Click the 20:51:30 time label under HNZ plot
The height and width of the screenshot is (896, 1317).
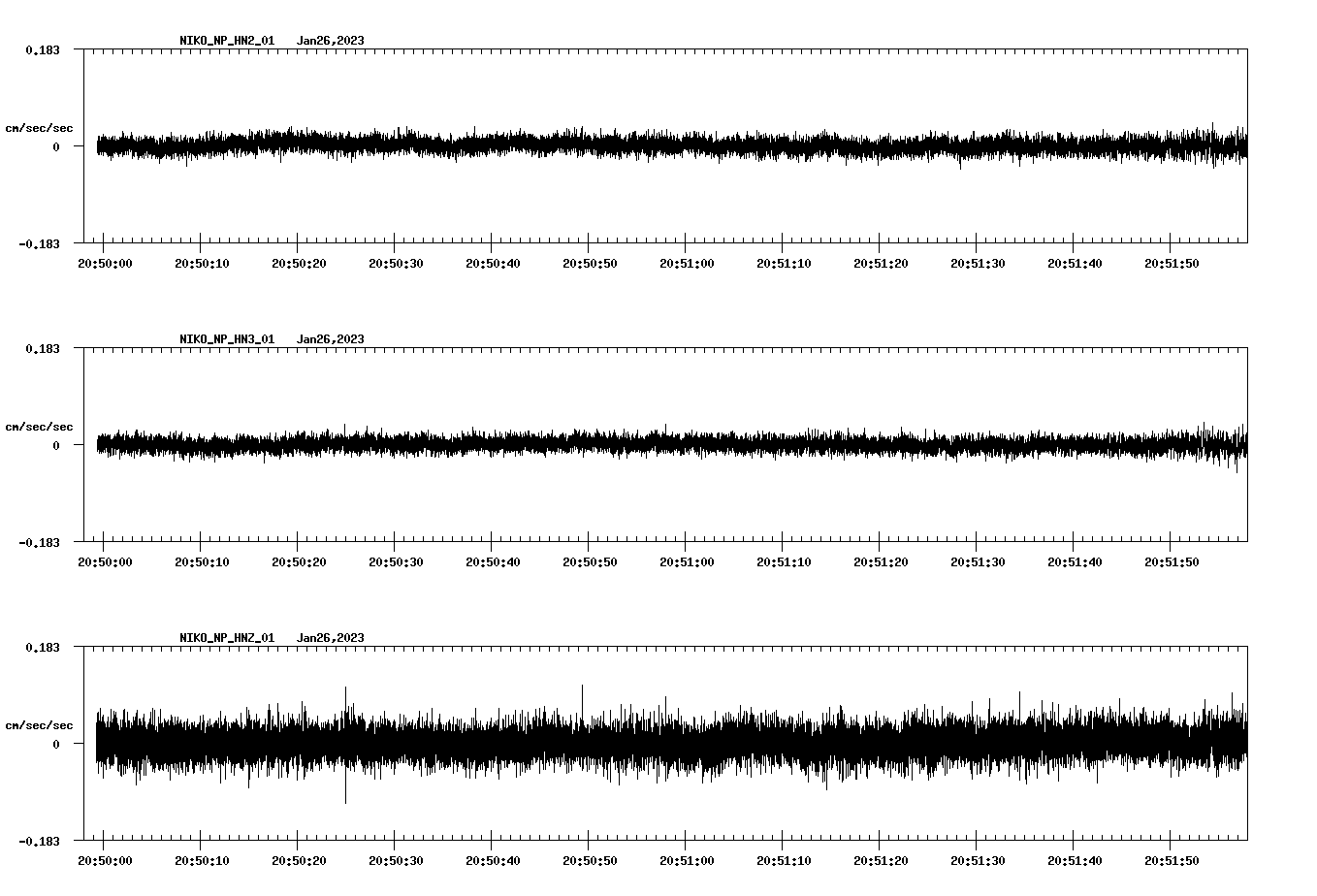pyautogui.click(x=978, y=861)
